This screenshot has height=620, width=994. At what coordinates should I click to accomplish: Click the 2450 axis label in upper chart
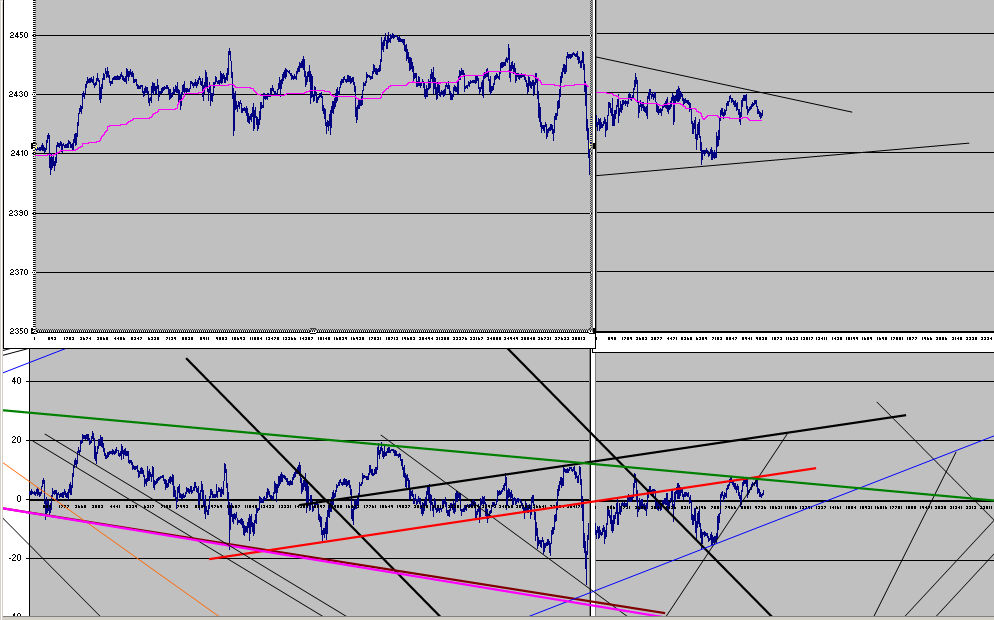click(x=18, y=36)
